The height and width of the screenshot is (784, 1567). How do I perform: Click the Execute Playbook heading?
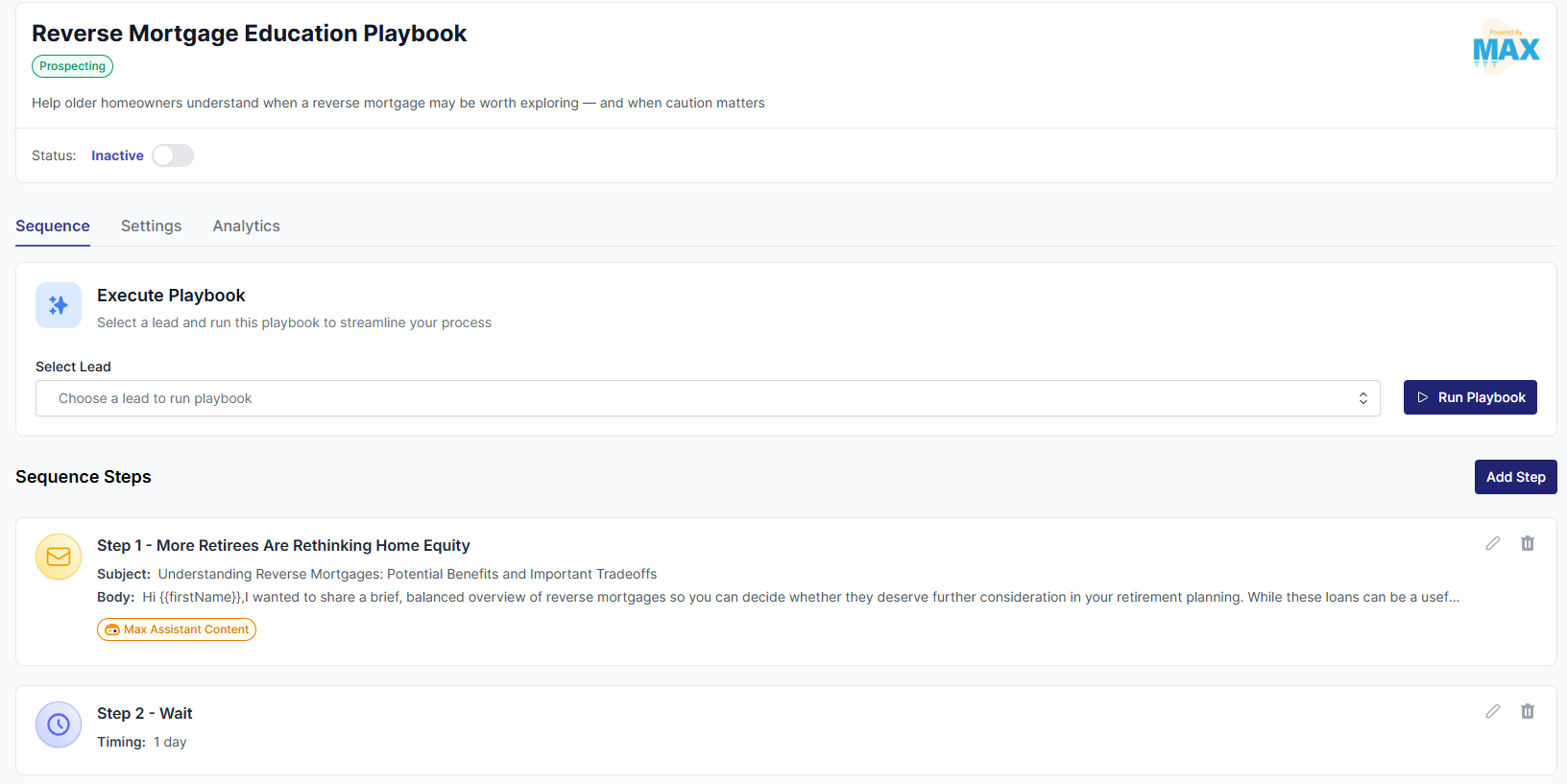pos(171,296)
